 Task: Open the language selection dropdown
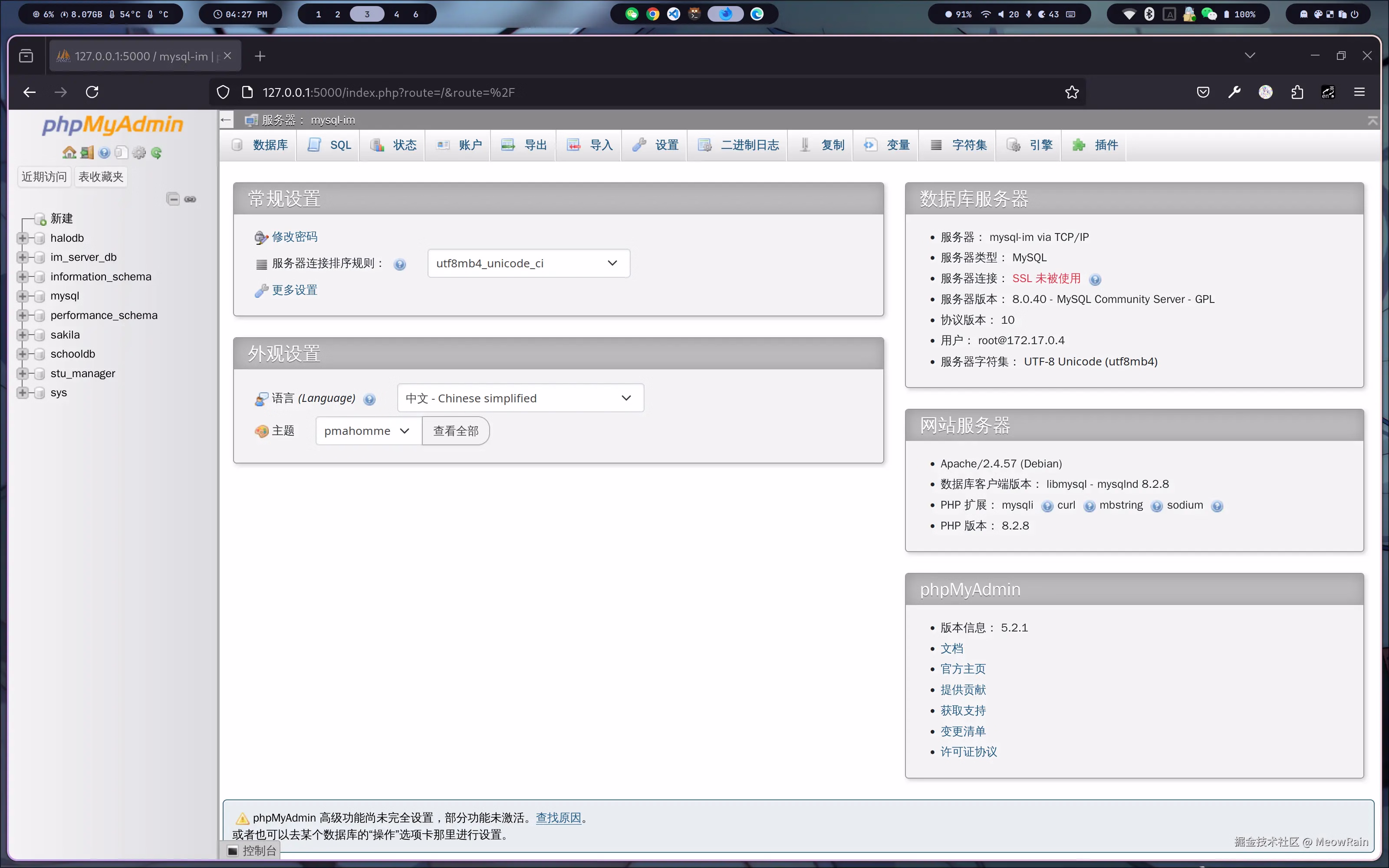click(520, 398)
